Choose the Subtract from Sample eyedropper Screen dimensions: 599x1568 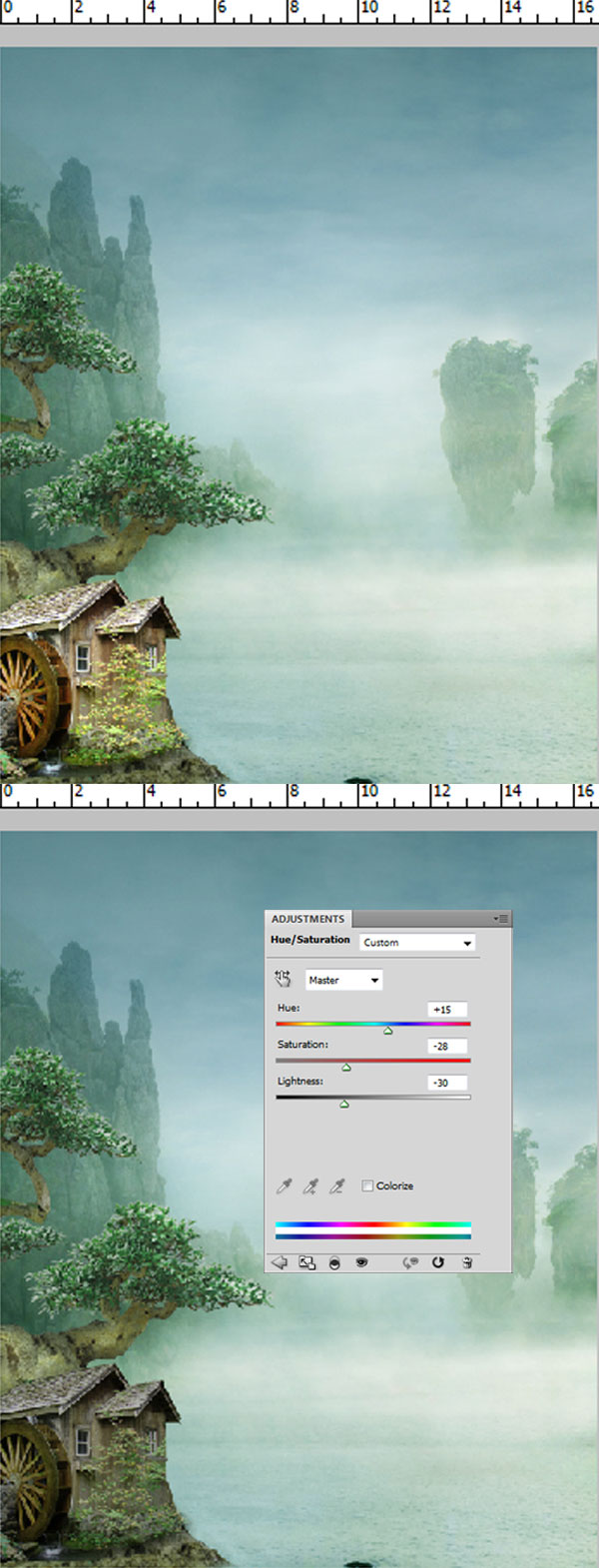337,1185
